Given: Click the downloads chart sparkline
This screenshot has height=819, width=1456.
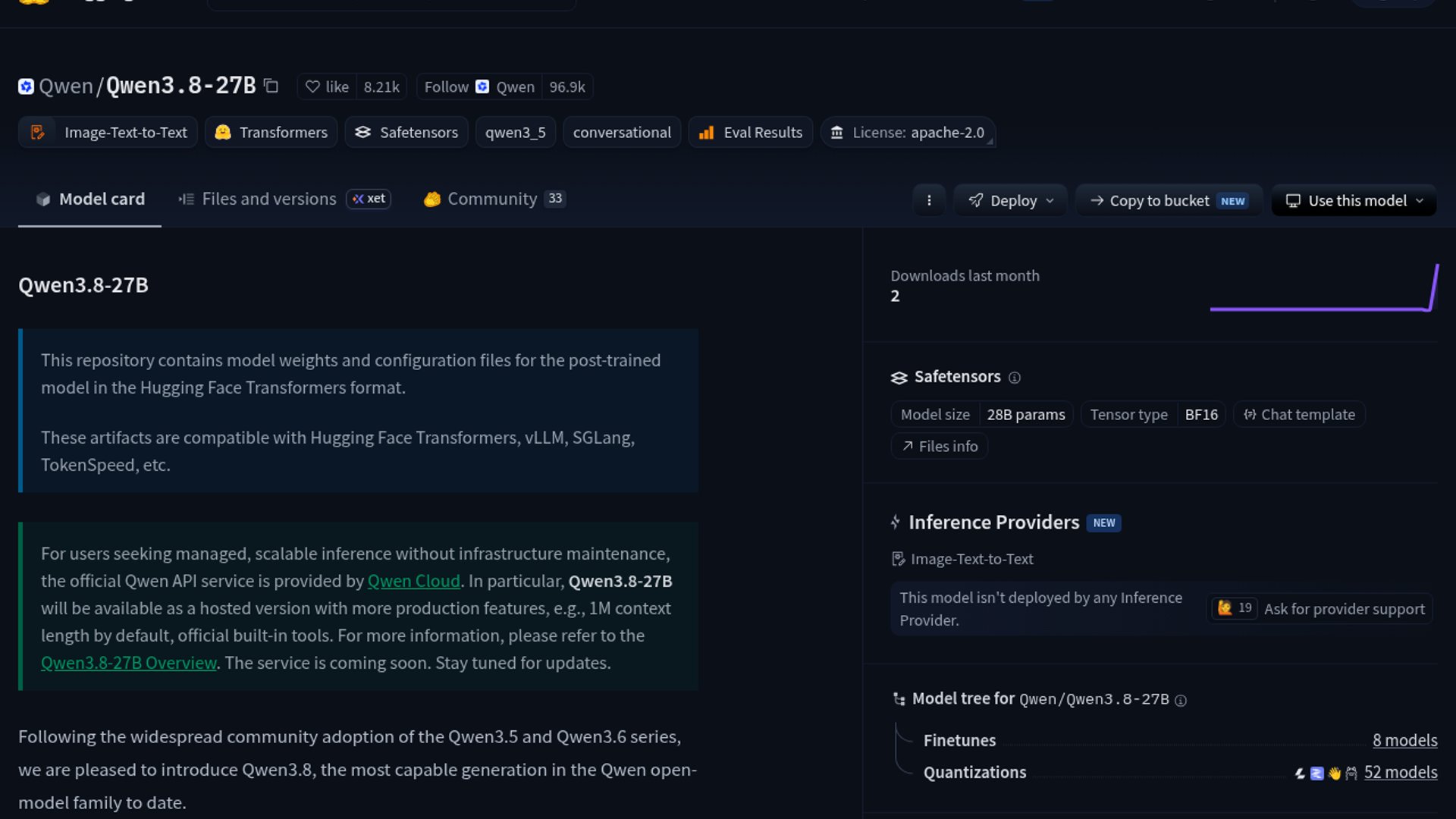Looking at the screenshot, I should click(1324, 288).
